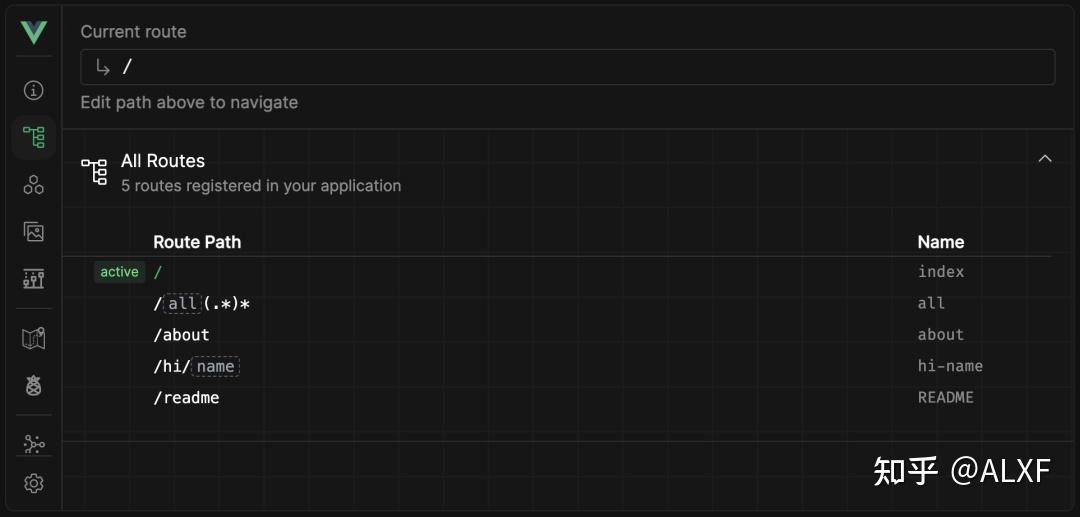Click the active root "/" route path
The width and height of the screenshot is (1080, 517).
158,272
